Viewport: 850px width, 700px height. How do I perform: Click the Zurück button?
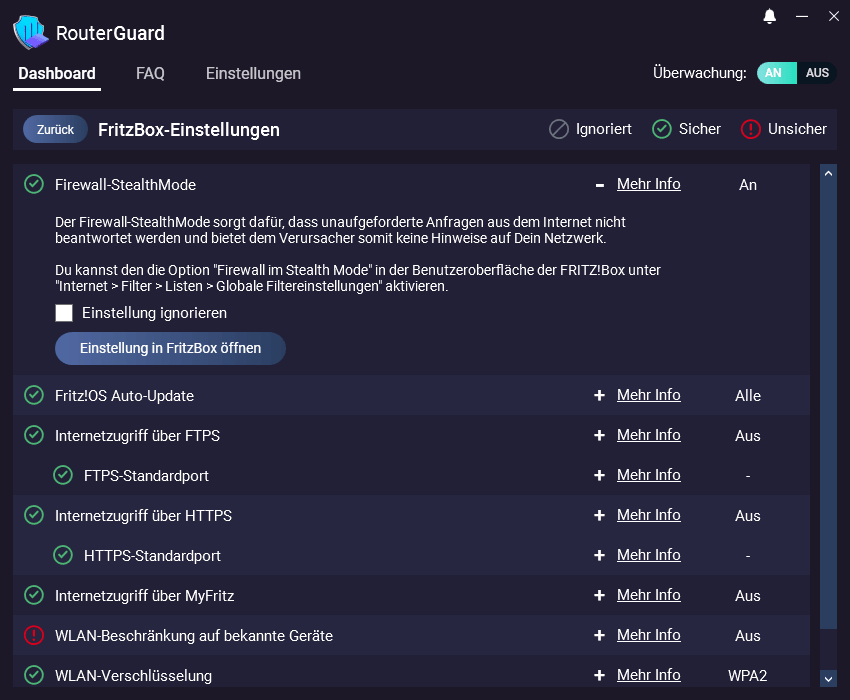[55, 130]
